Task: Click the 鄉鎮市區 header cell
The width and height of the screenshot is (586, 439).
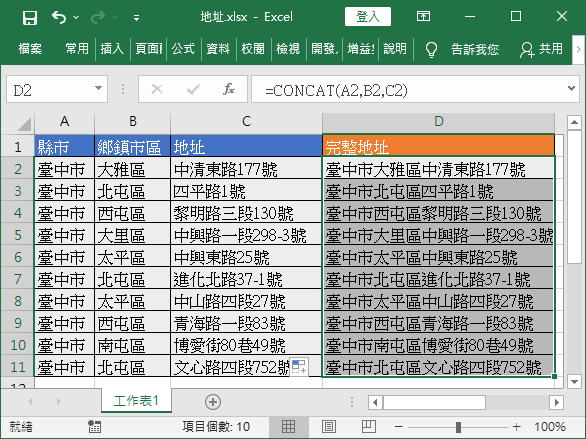Action: [x=133, y=146]
